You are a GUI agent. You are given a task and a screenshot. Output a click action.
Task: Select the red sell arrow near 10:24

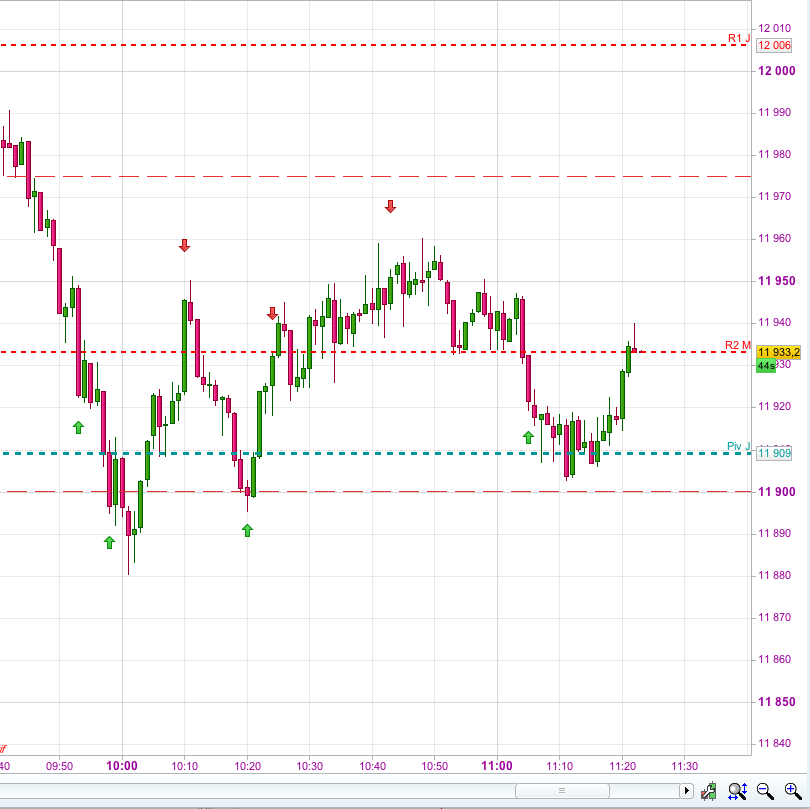pyautogui.click(x=272, y=313)
